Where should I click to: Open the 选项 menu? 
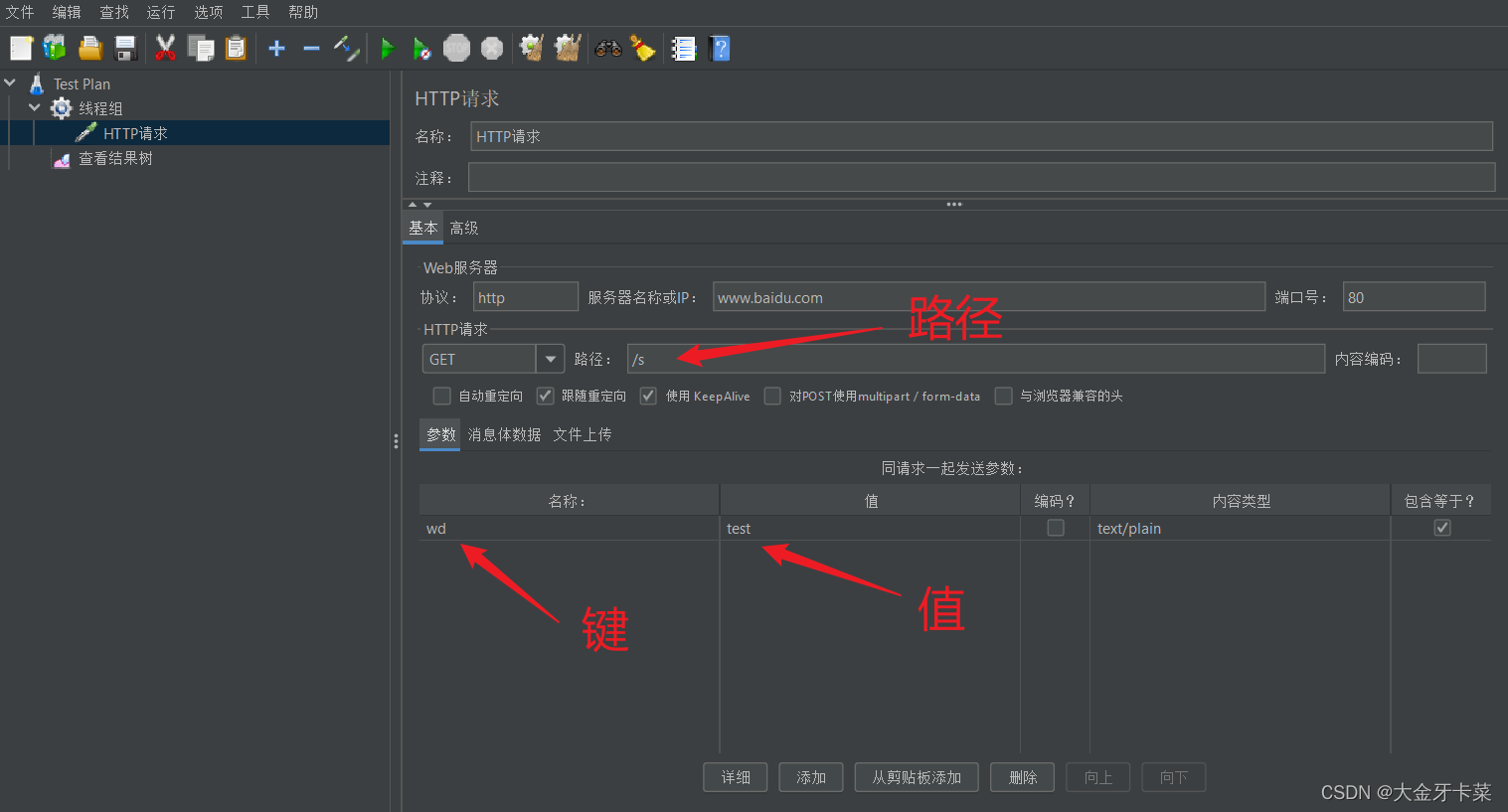tap(209, 12)
